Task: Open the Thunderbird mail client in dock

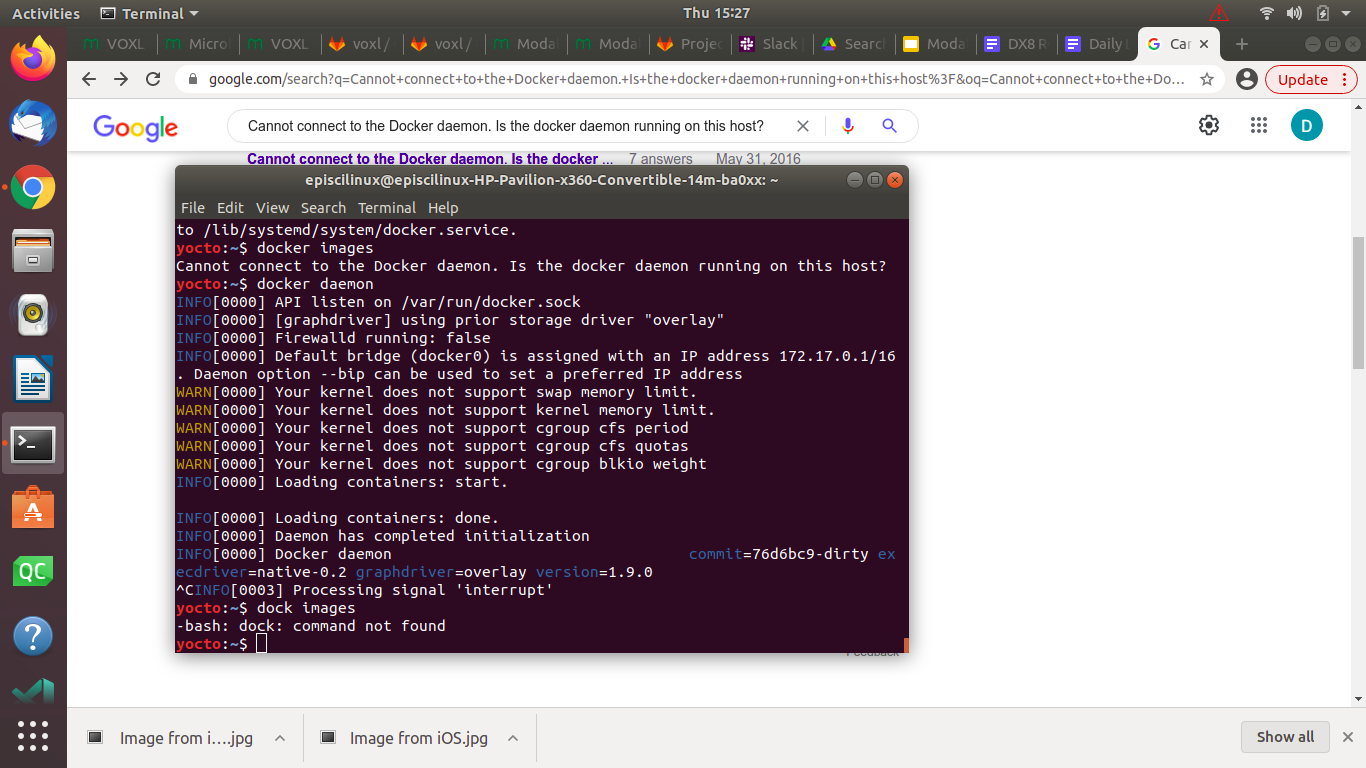Action: tap(33, 124)
